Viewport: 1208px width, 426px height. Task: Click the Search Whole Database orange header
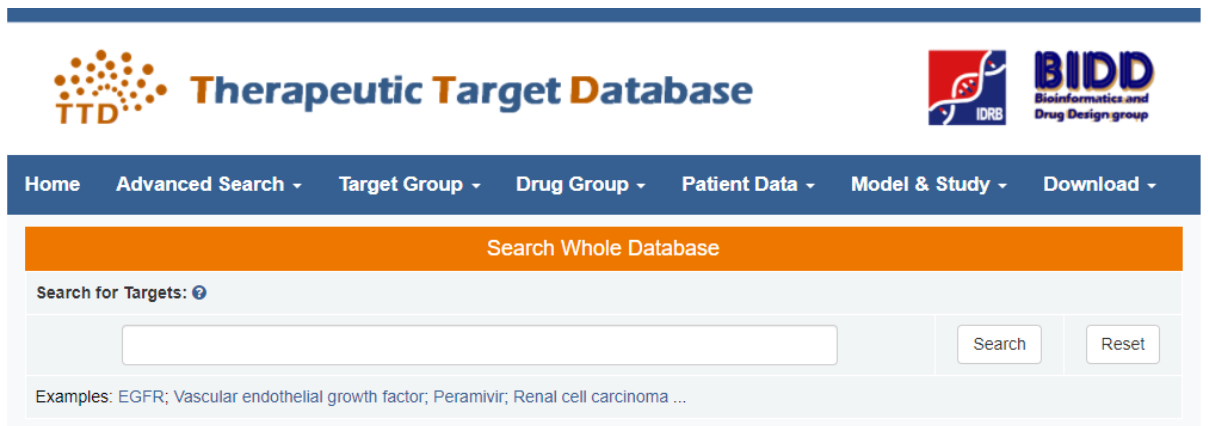[x=603, y=248]
